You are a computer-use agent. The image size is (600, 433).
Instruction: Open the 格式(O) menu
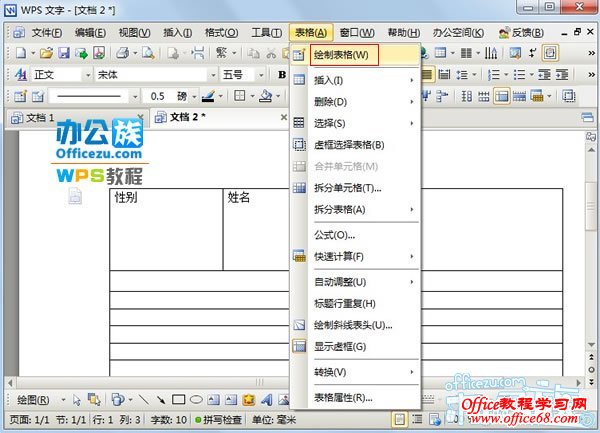coord(222,33)
